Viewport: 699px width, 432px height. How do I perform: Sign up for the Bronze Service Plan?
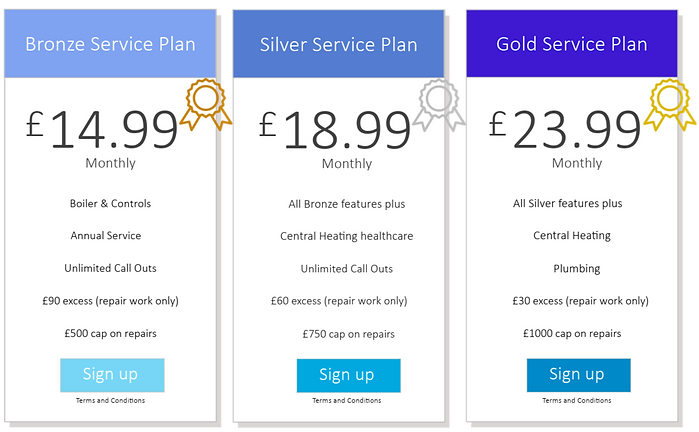(112, 375)
